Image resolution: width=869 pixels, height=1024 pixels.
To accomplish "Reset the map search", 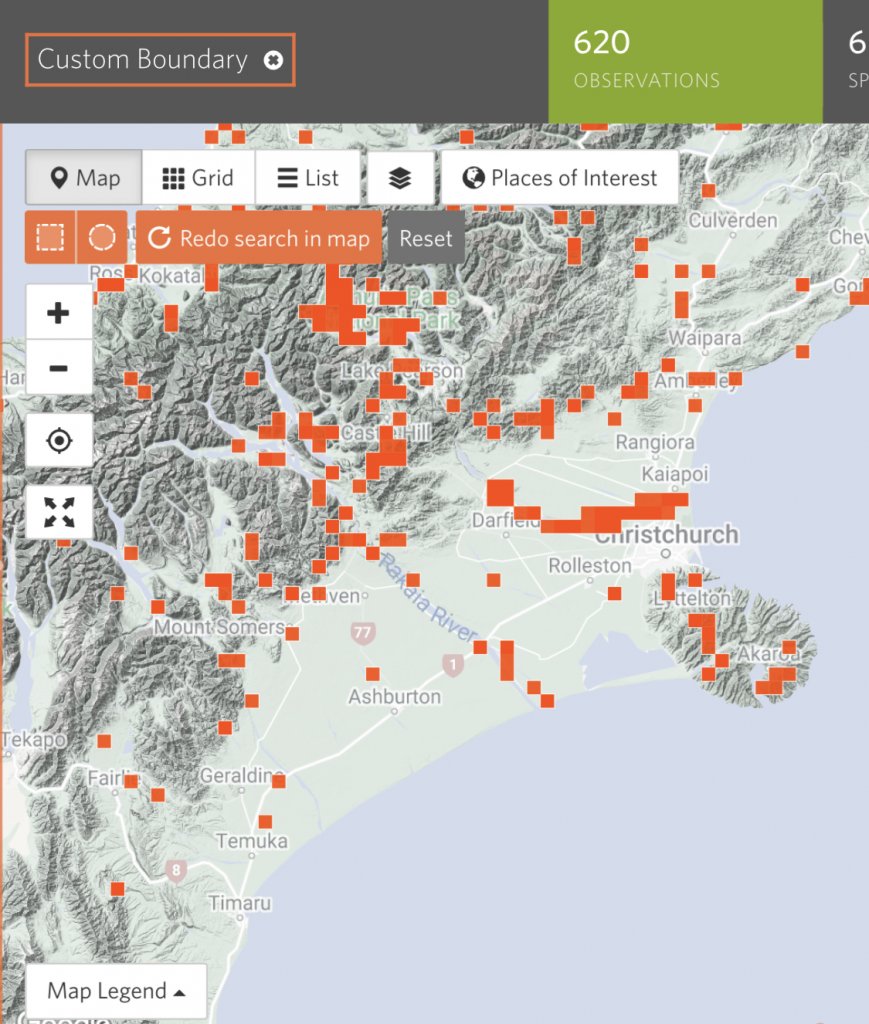I will coord(426,238).
